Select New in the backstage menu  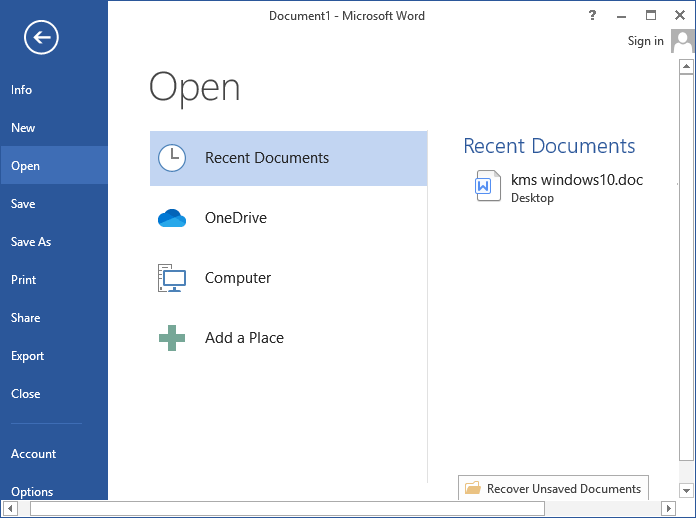coord(23,128)
